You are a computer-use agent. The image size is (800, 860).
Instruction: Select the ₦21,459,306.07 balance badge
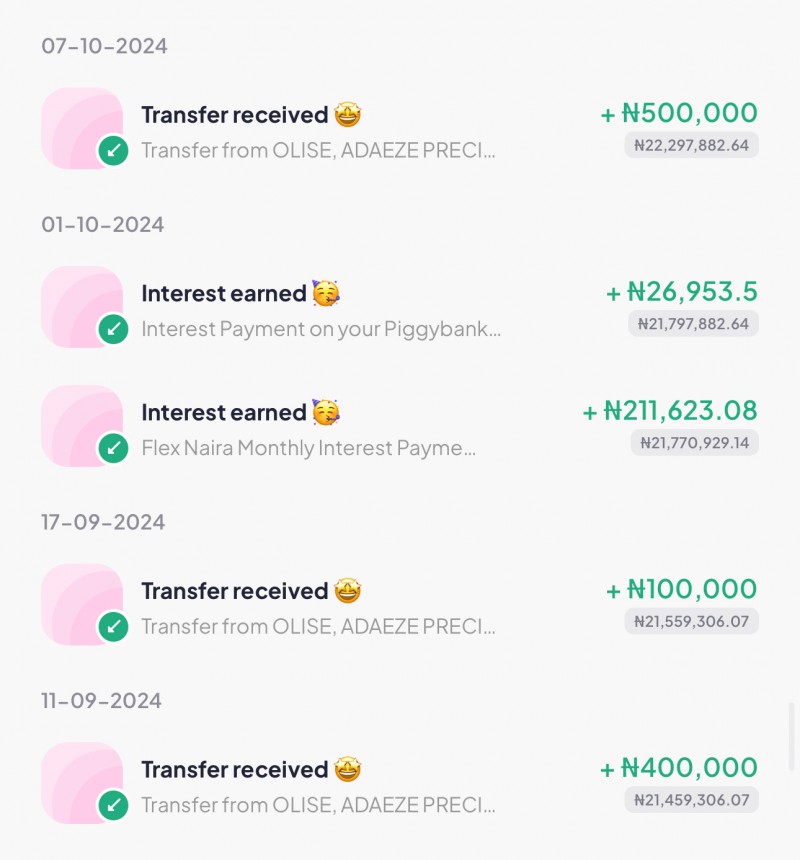pyautogui.click(x=692, y=800)
